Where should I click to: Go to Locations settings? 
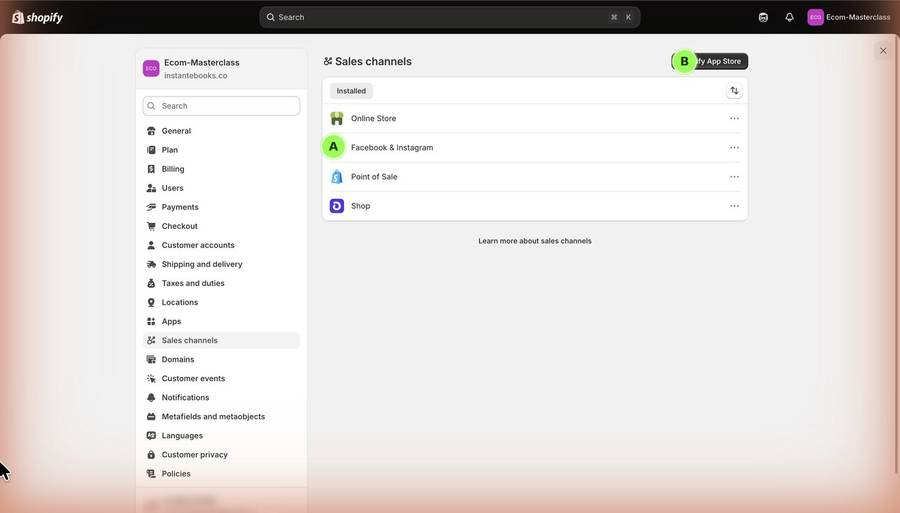(221, 302)
